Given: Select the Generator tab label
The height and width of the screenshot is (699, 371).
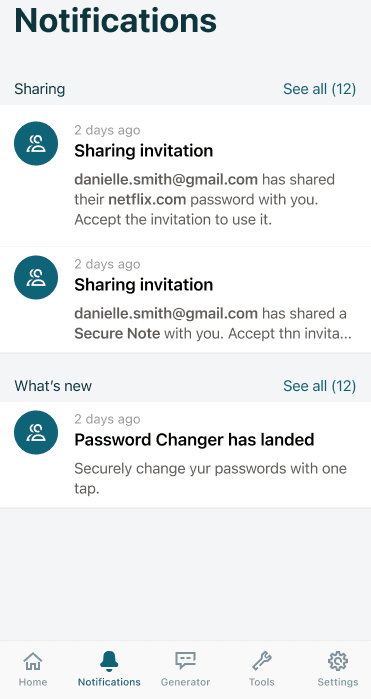Looking at the screenshot, I should tap(185, 682).
